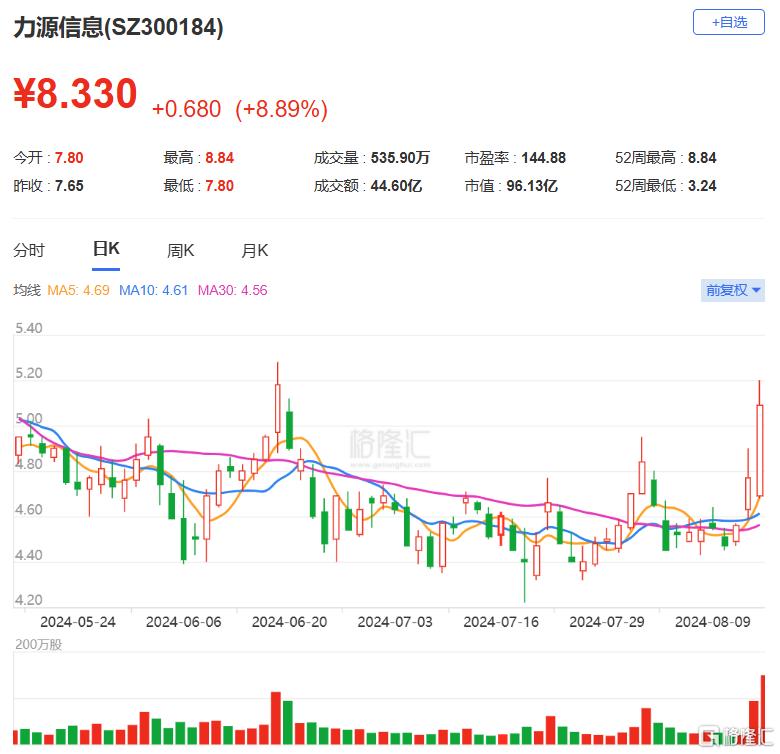780x754 pixels.
Task: Click the 5.40 price axis label
Action: click(29, 328)
